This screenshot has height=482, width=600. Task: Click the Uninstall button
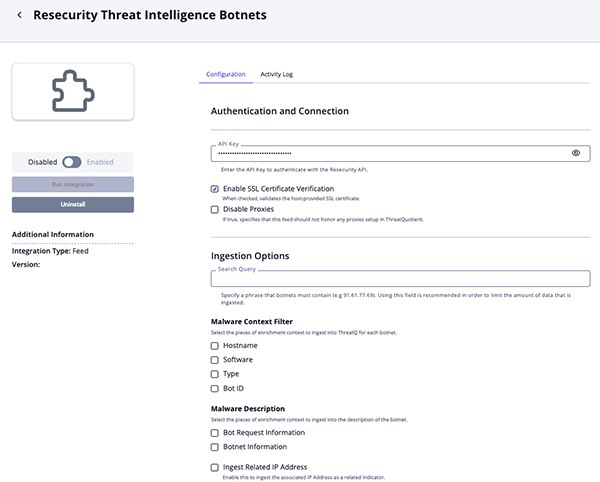pos(72,204)
